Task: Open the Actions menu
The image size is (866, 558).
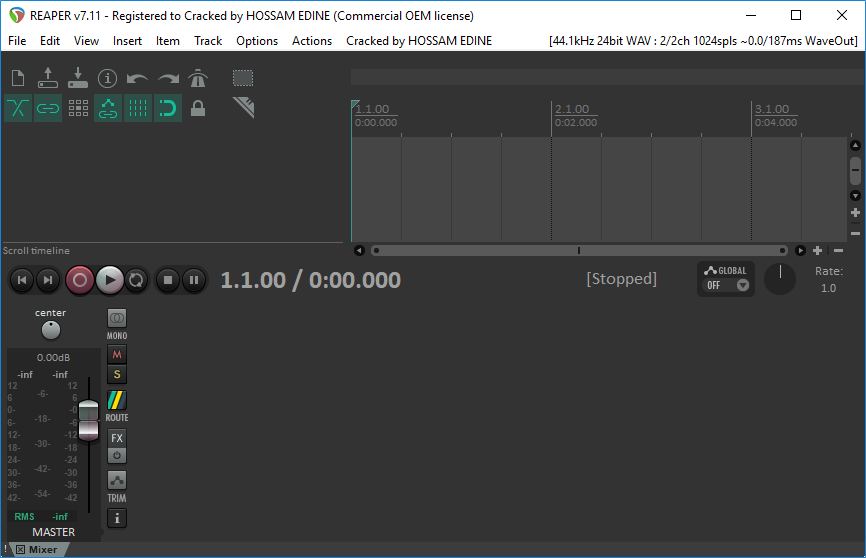Action: point(311,41)
